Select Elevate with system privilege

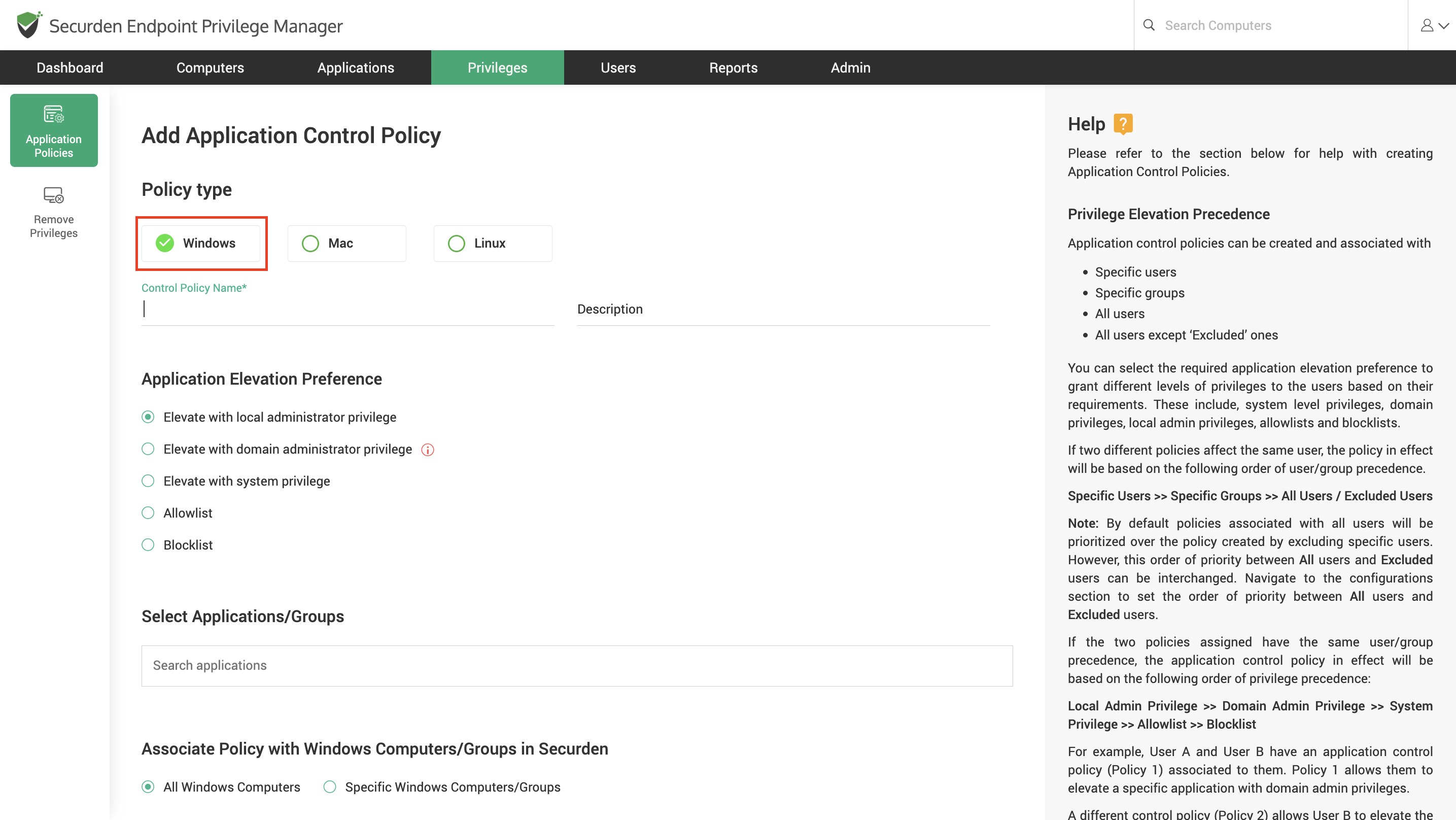148,481
